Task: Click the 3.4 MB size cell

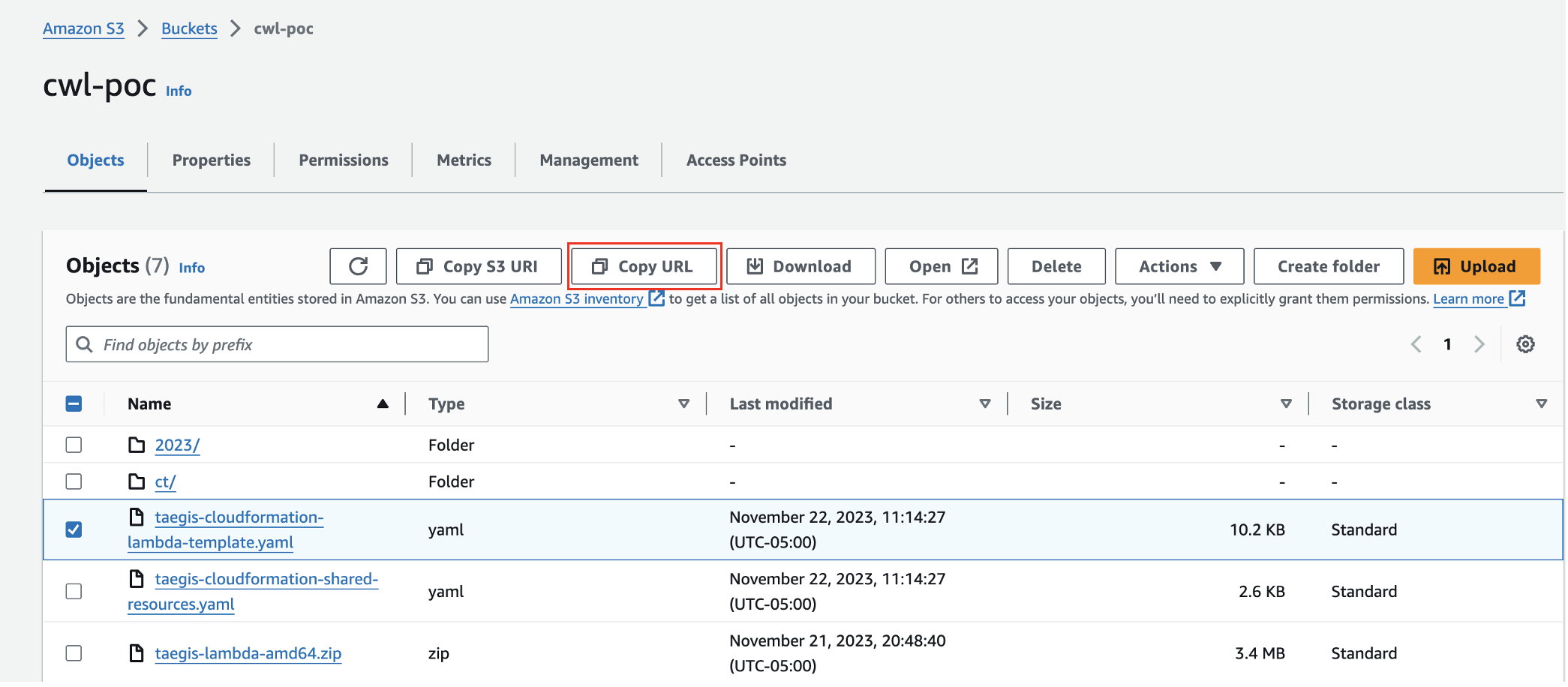Action: (1260, 653)
